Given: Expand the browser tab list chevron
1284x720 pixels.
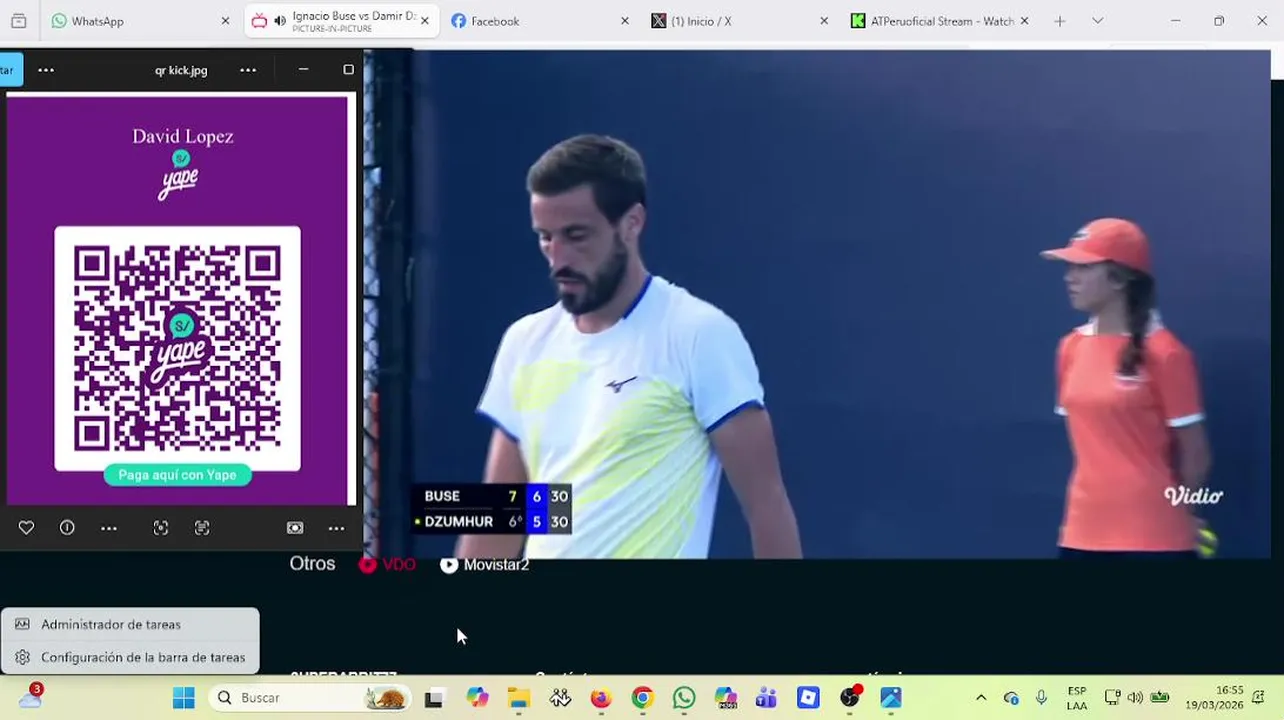Looking at the screenshot, I should [1097, 21].
